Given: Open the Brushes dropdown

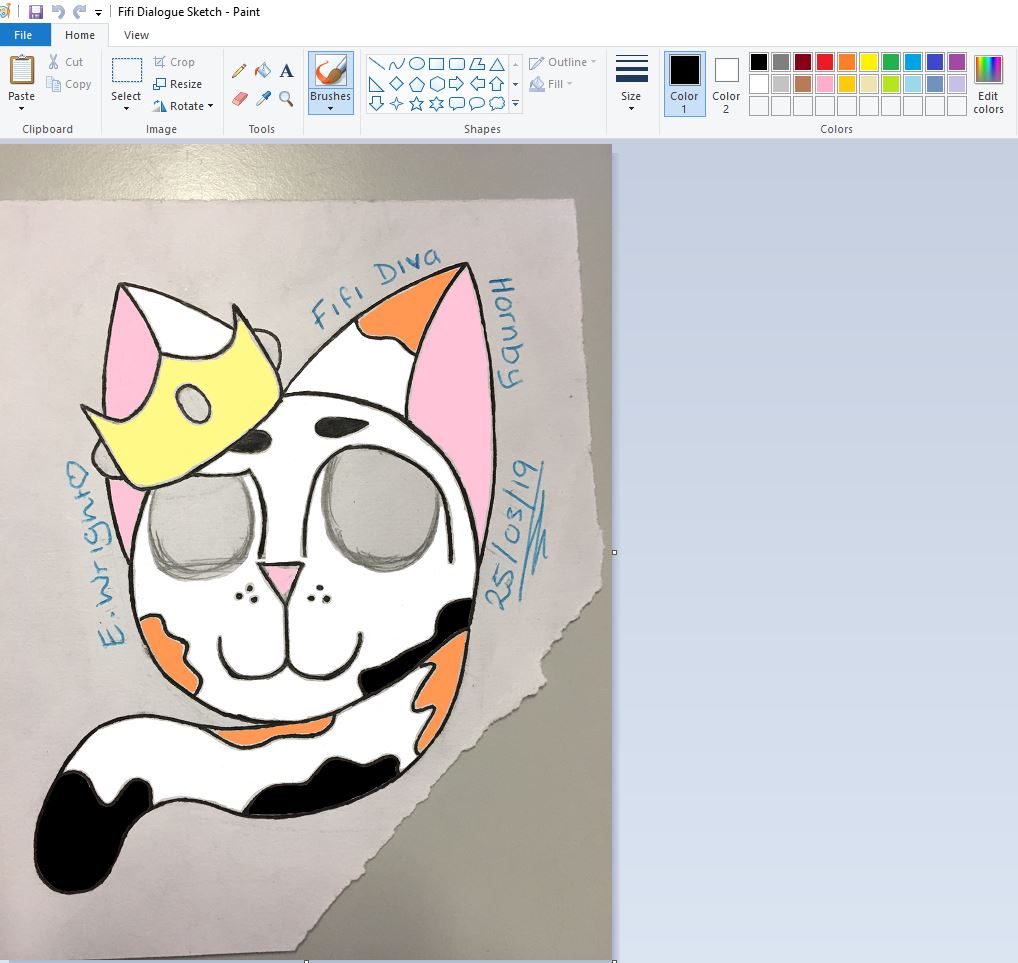Looking at the screenshot, I should (330, 108).
